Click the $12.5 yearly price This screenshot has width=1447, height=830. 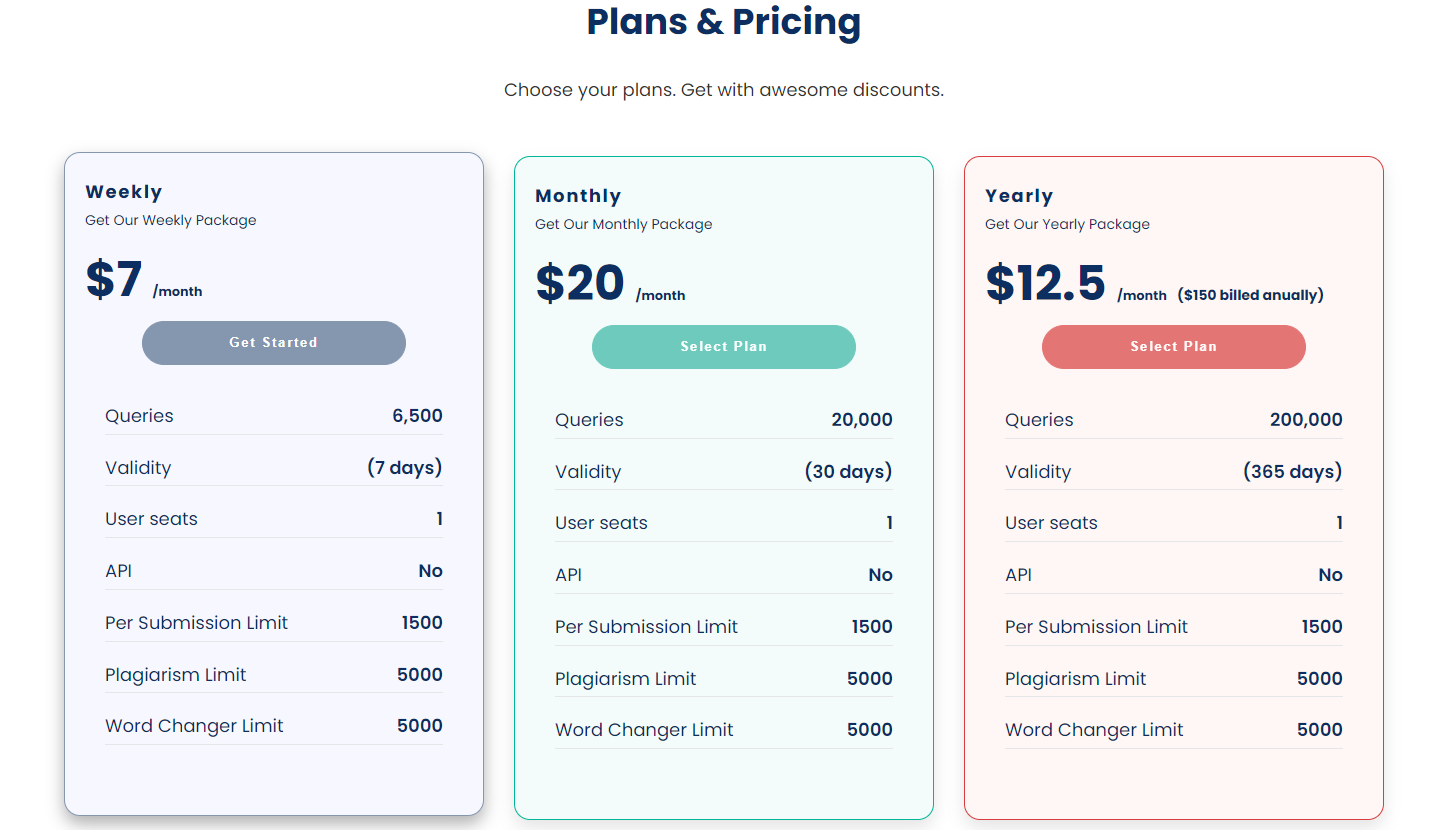(x=1045, y=283)
